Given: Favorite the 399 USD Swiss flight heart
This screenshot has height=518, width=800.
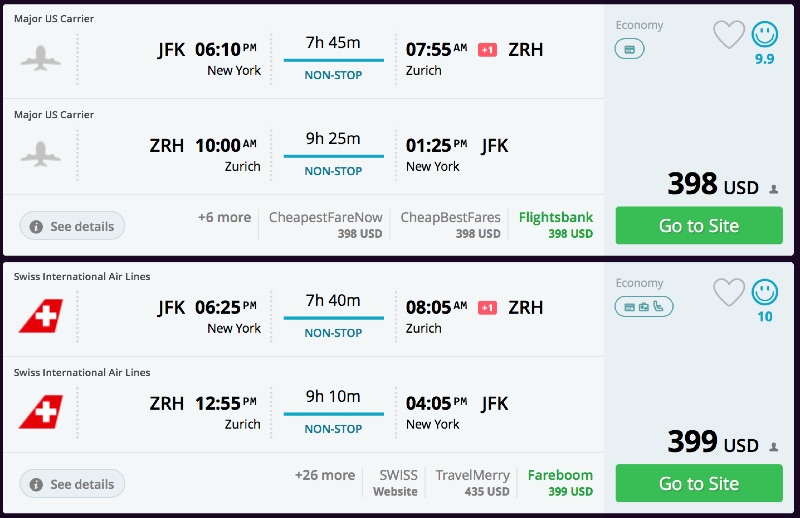Looking at the screenshot, I should click(729, 292).
